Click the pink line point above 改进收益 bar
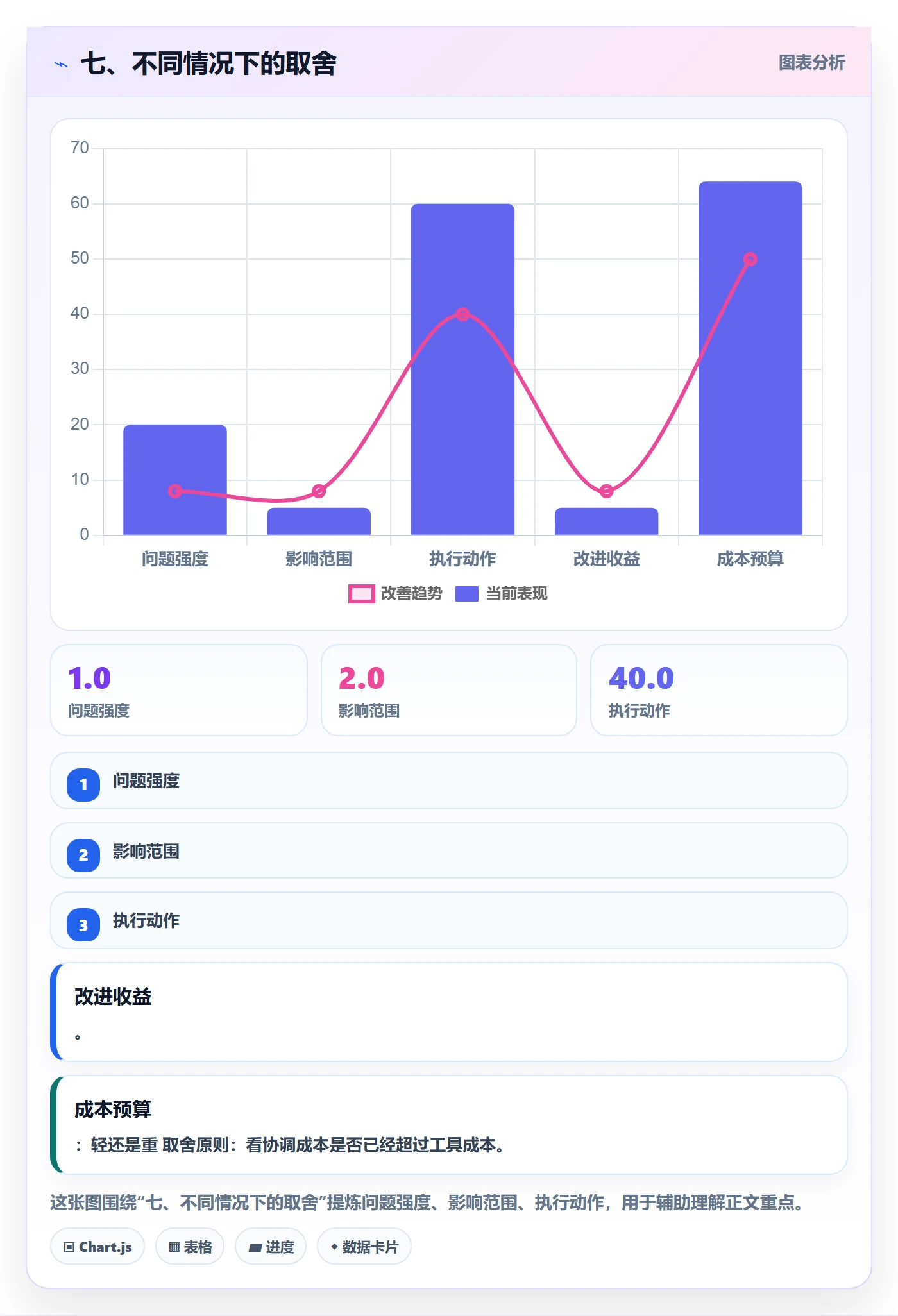The width and height of the screenshot is (898, 1316). point(606,491)
